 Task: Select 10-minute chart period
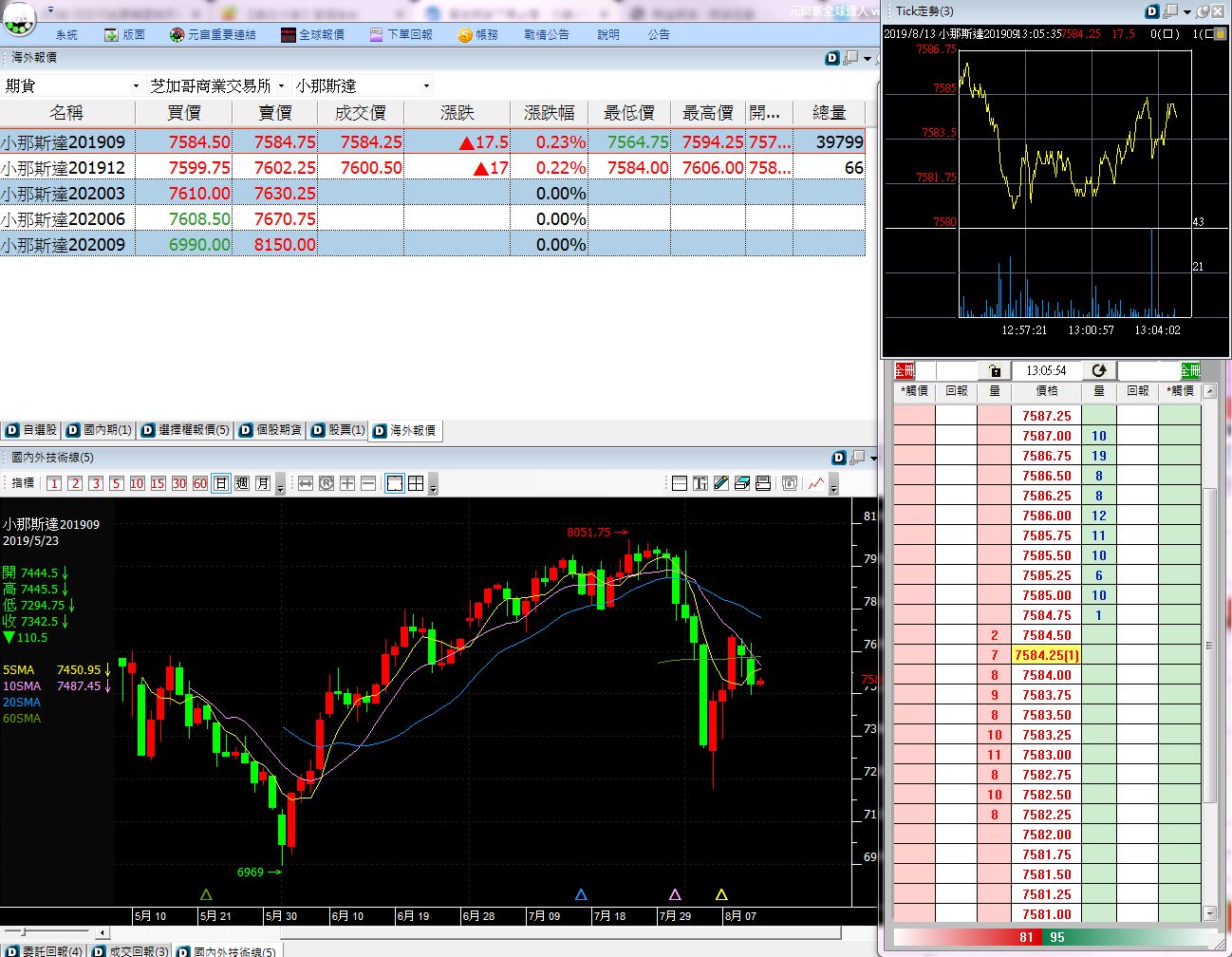tap(138, 483)
